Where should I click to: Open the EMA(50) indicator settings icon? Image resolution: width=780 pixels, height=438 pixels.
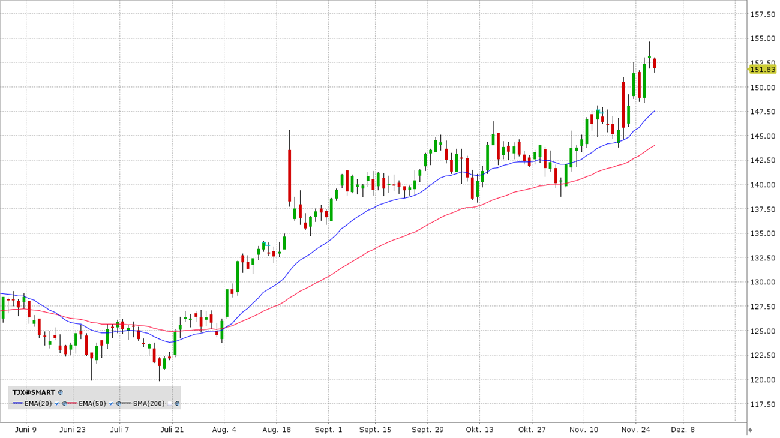118,404
